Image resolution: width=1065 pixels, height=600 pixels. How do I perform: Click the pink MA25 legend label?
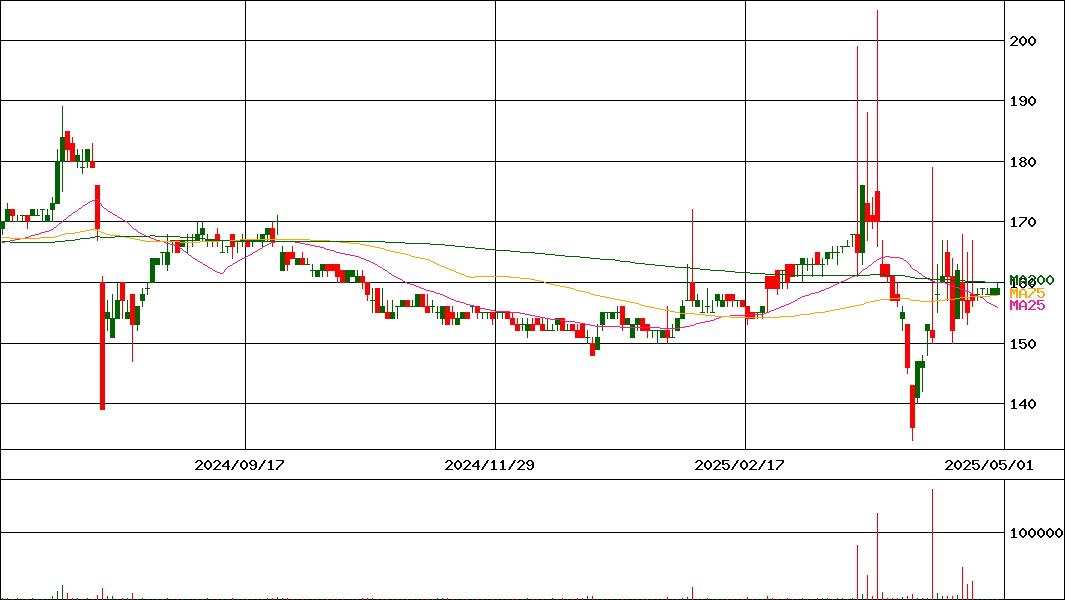tap(1027, 306)
